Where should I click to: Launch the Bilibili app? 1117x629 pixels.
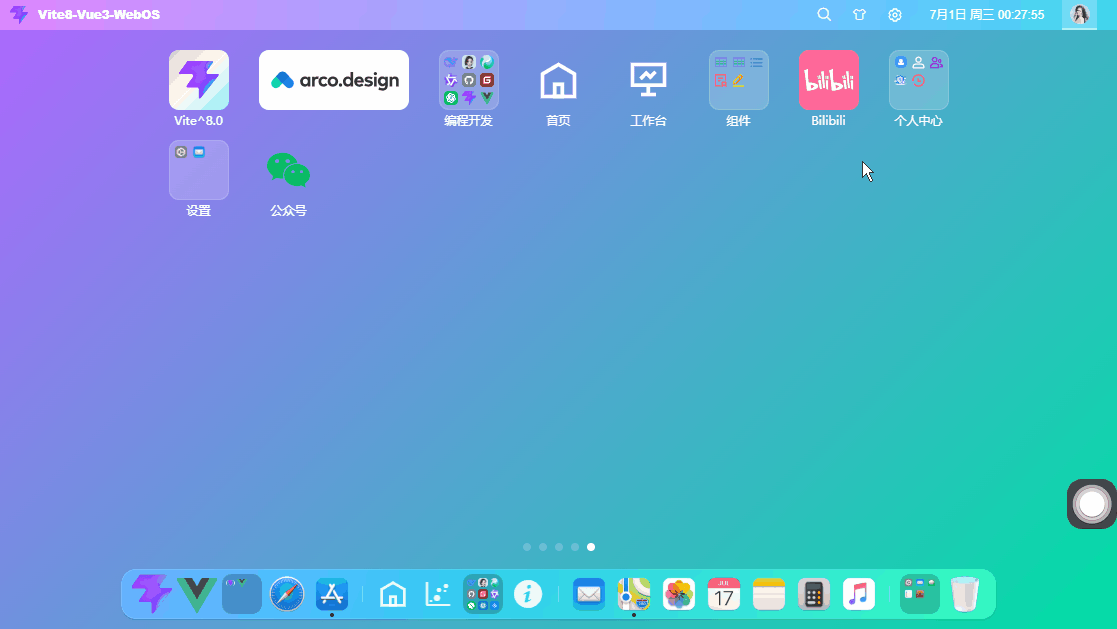pyautogui.click(x=828, y=80)
